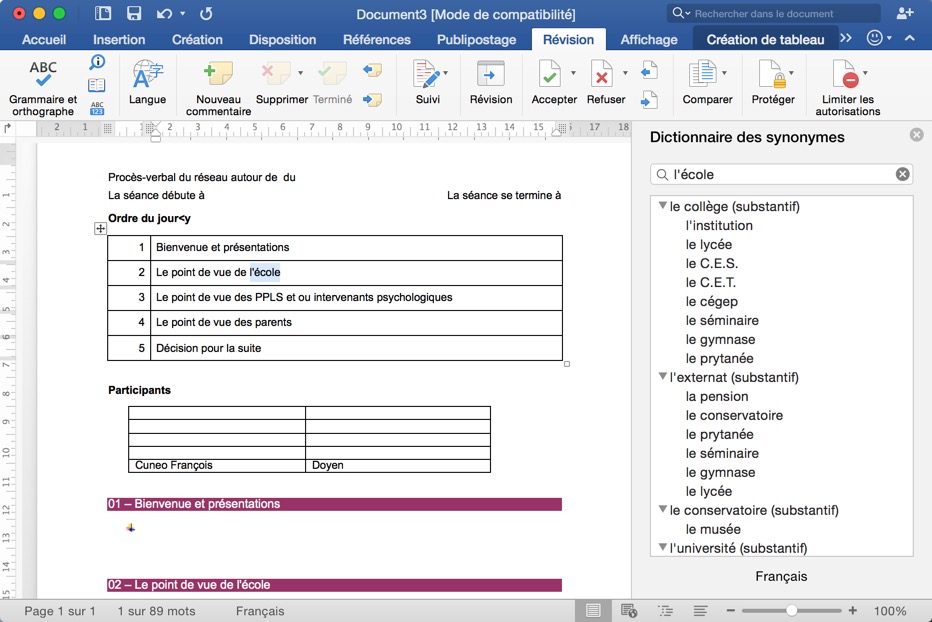Save the document with the floppy icon
The width and height of the screenshot is (932, 622).
(134, 13)
